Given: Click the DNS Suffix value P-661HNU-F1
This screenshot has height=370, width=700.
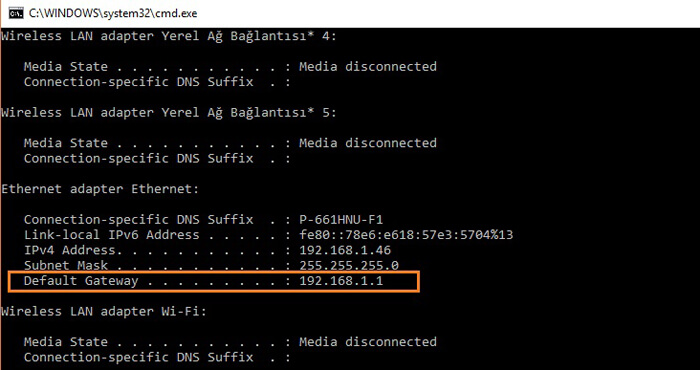Looking at the screenshot, I should pos(341,220).
